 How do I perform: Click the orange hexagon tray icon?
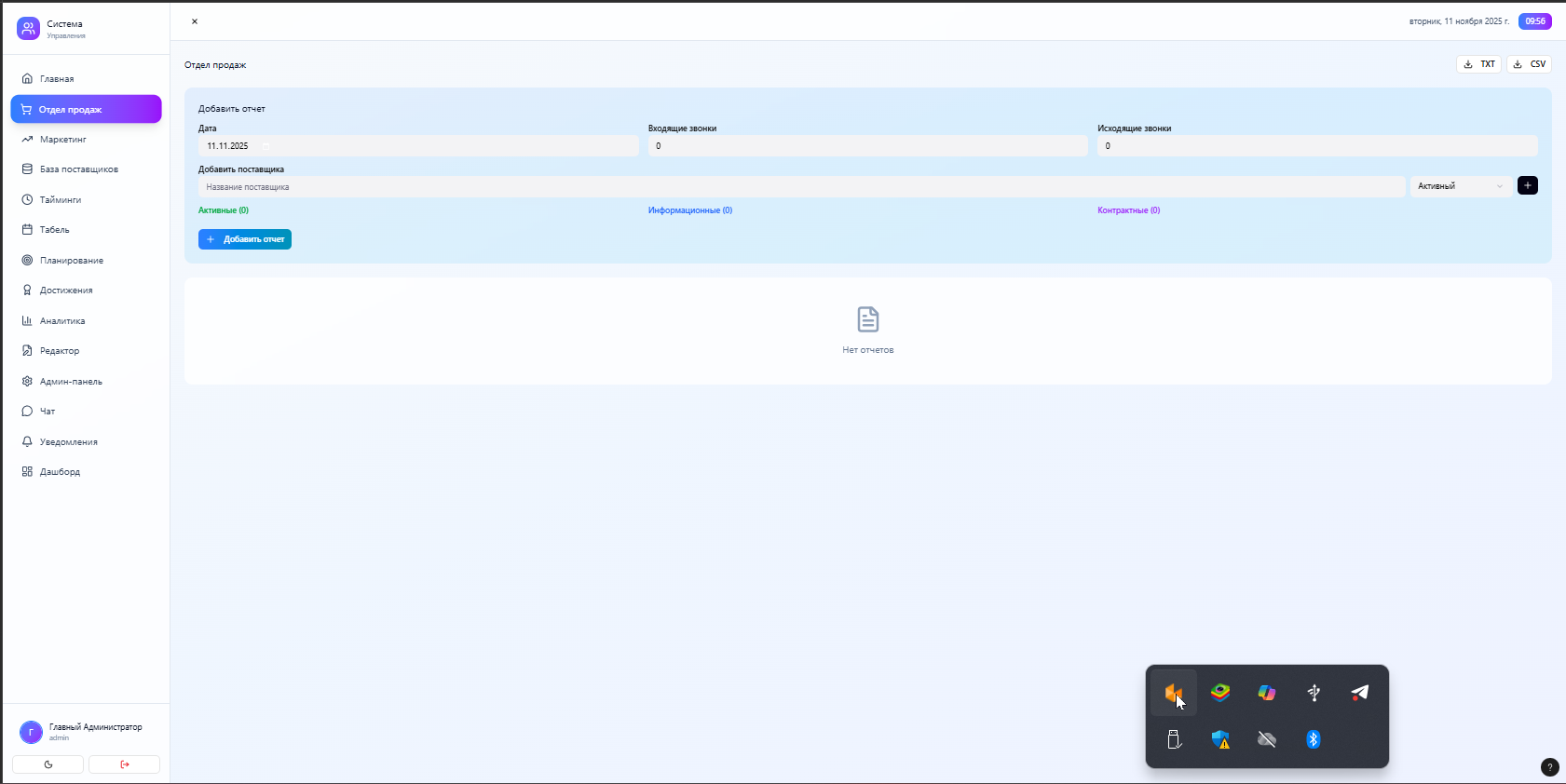coord(1174,693)
